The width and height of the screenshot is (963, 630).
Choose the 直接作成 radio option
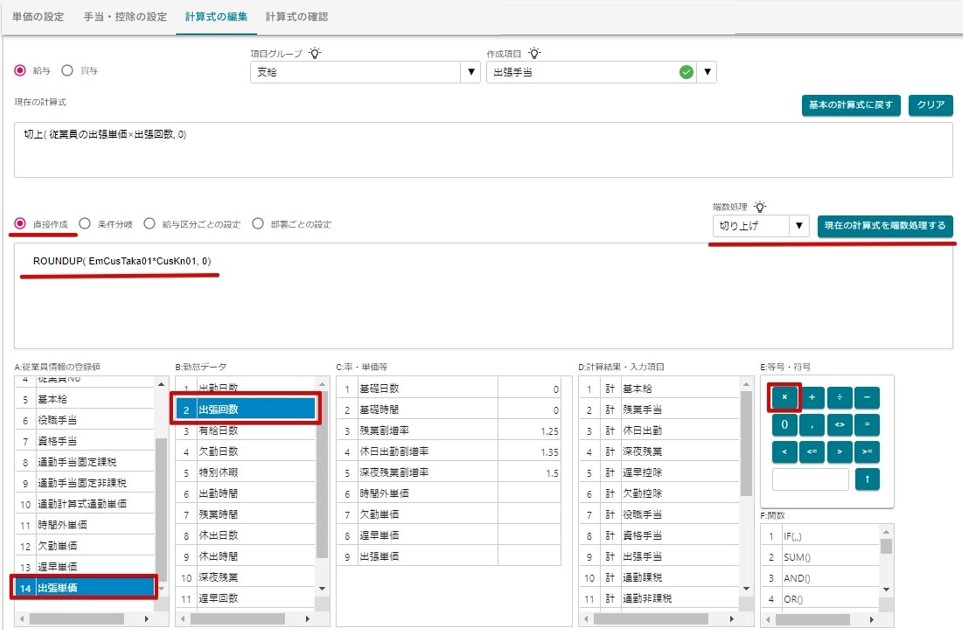point(20,224)
